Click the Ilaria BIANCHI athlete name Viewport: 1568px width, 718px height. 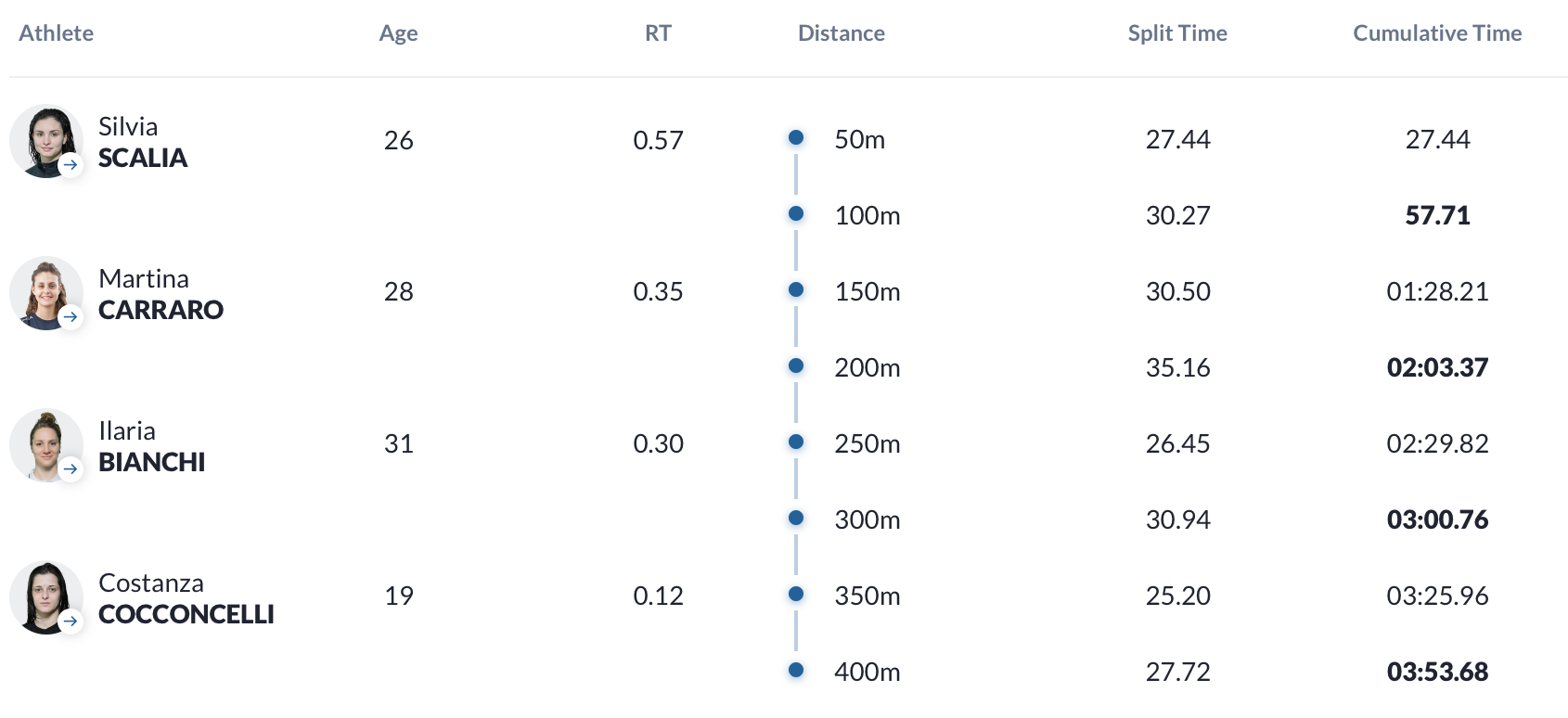pos(152,446)
